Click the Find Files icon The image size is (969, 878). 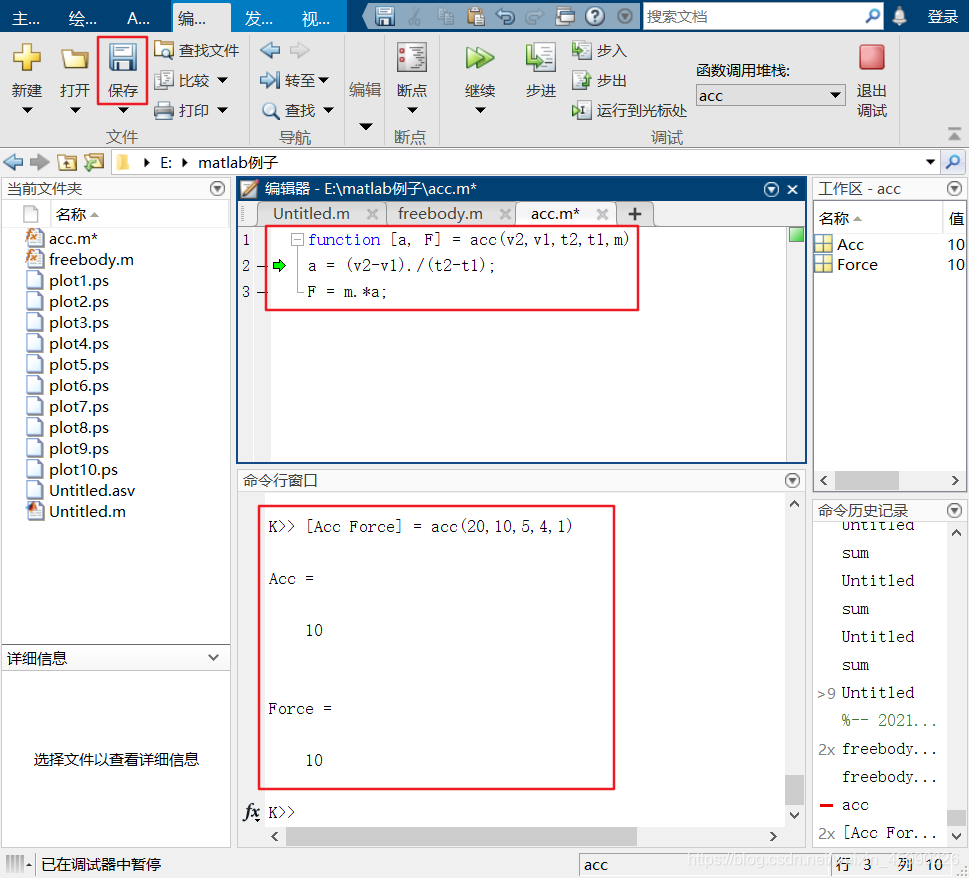click(164, 50)
